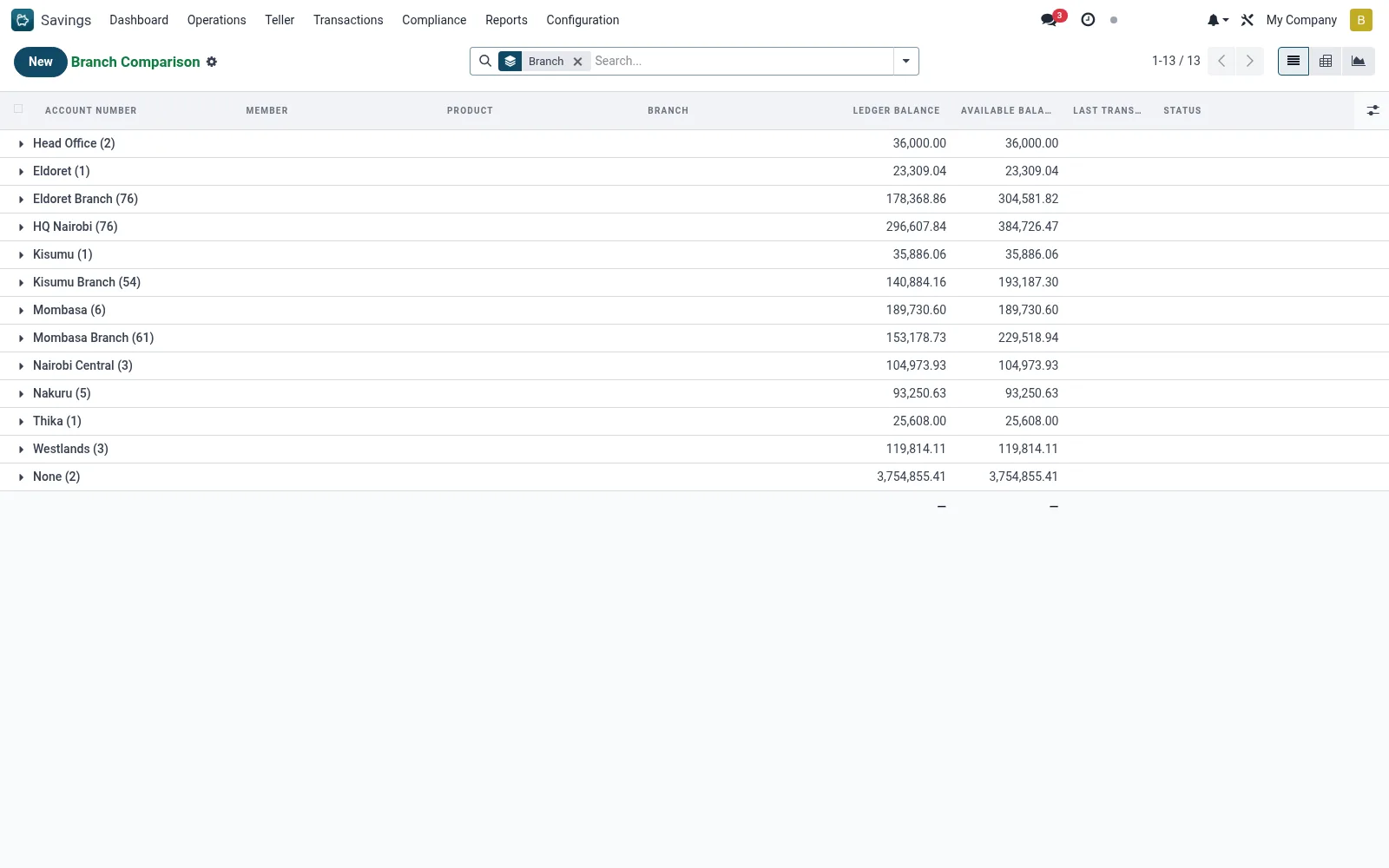Click the New button

[x=41, y=62]
